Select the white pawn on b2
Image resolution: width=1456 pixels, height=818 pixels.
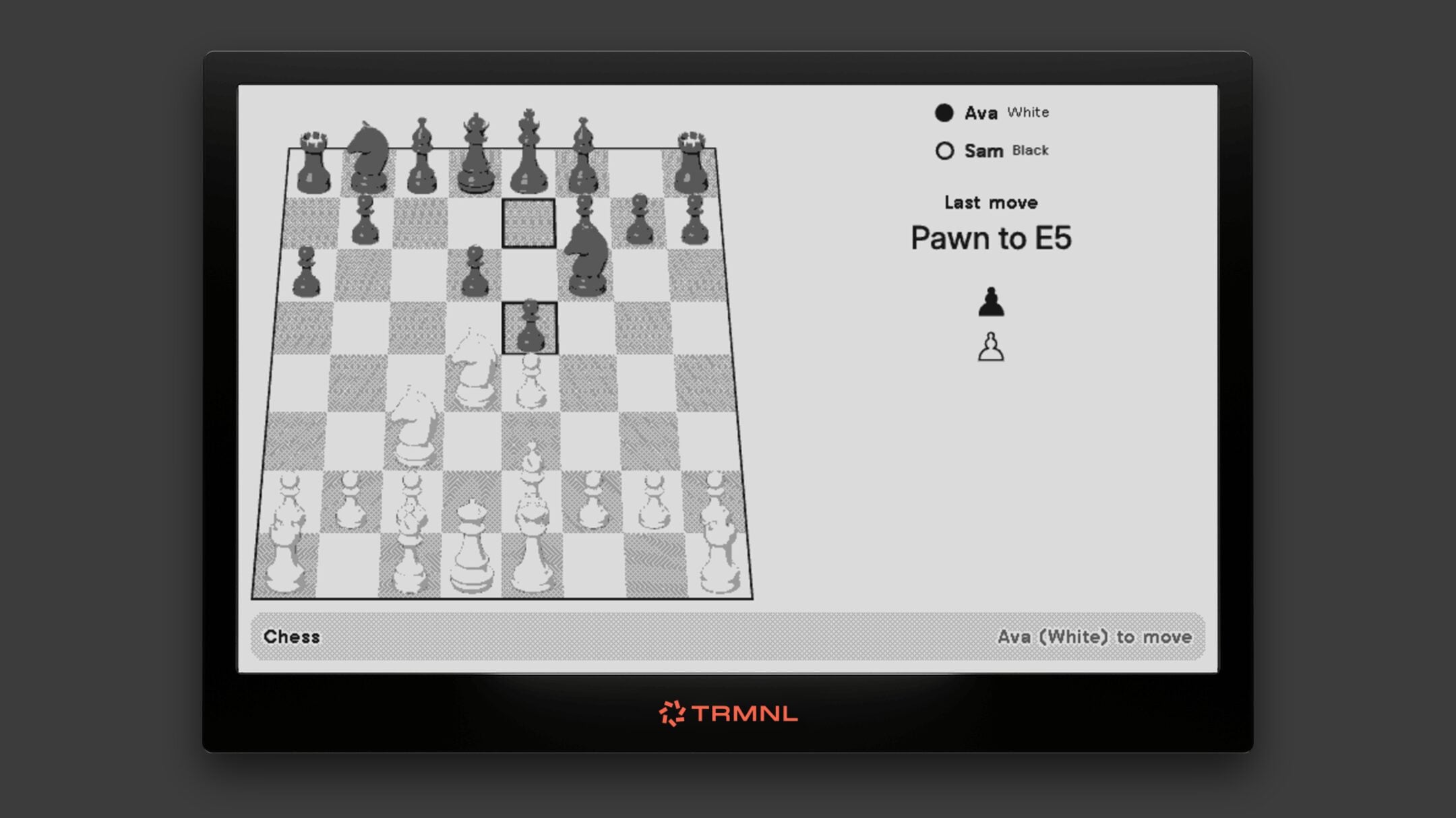[x=351, y=500]
